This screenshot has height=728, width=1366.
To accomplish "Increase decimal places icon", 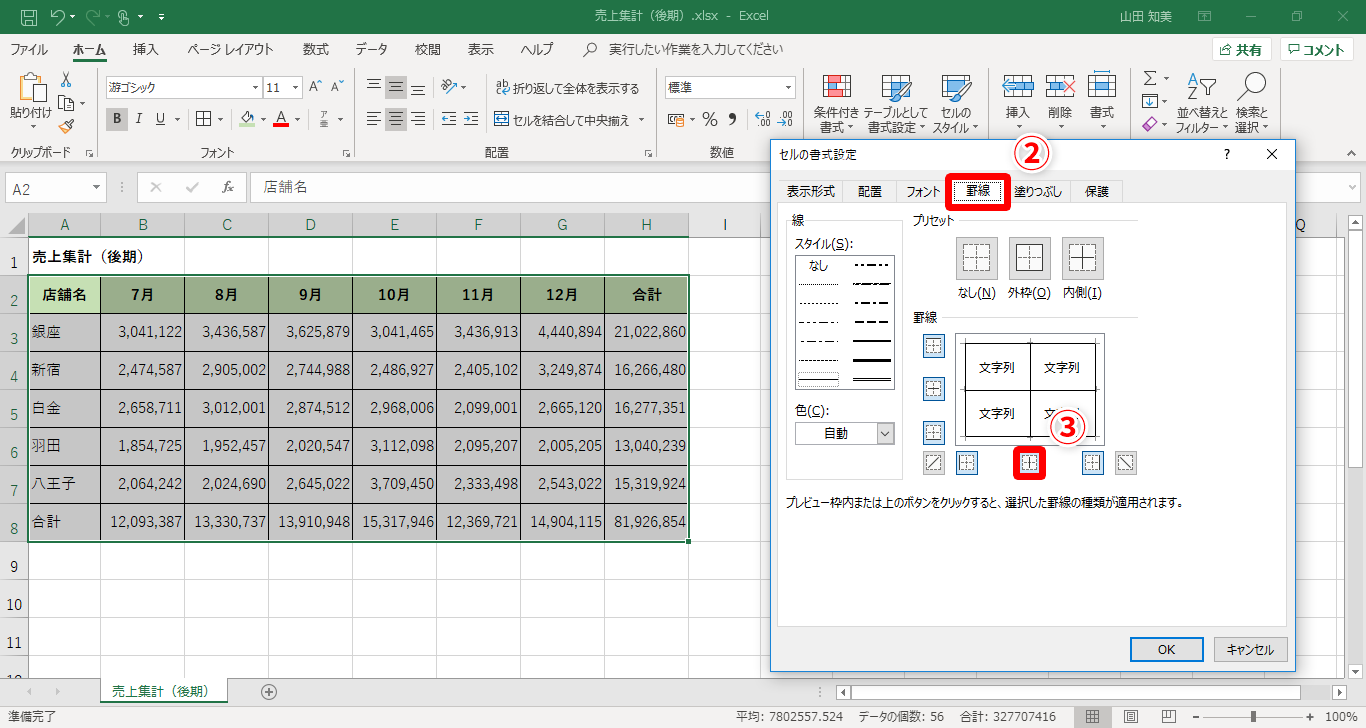I will 762,119.
